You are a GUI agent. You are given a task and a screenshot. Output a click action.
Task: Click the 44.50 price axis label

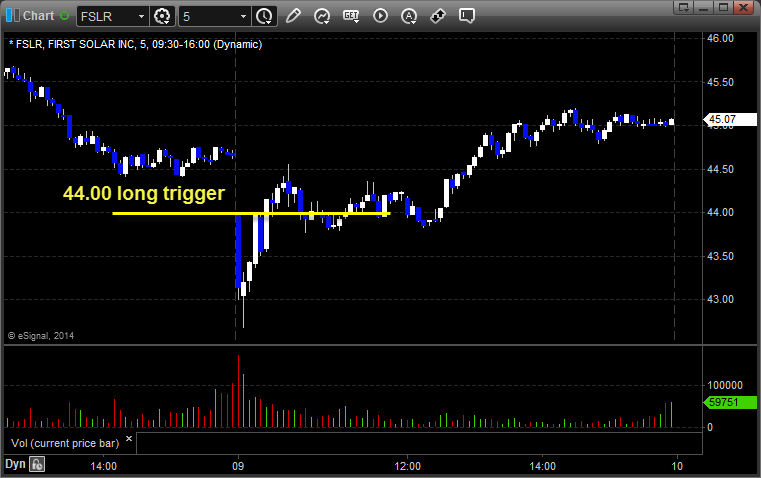coord(720,169)
